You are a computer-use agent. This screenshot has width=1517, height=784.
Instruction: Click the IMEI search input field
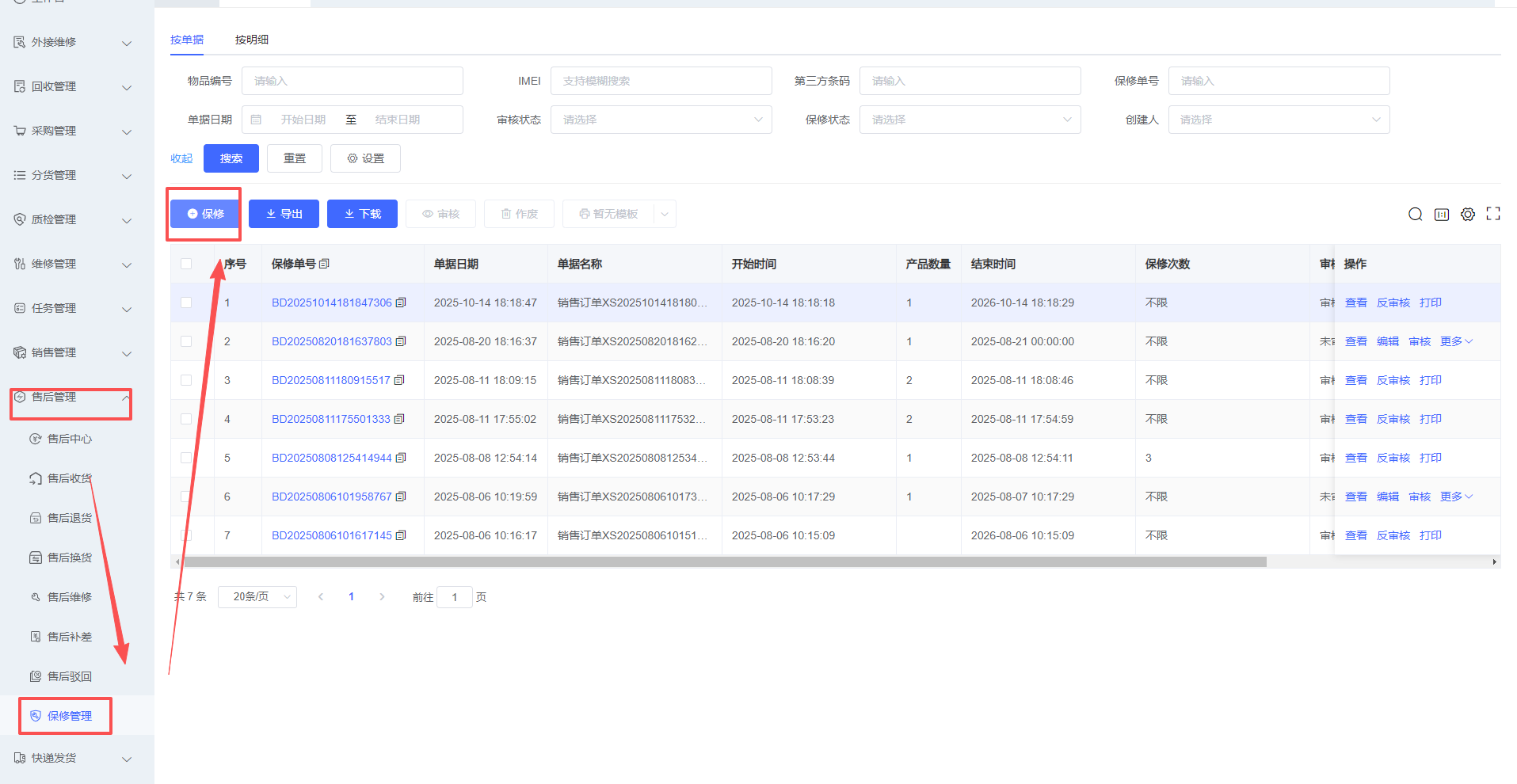pos(661,81)
